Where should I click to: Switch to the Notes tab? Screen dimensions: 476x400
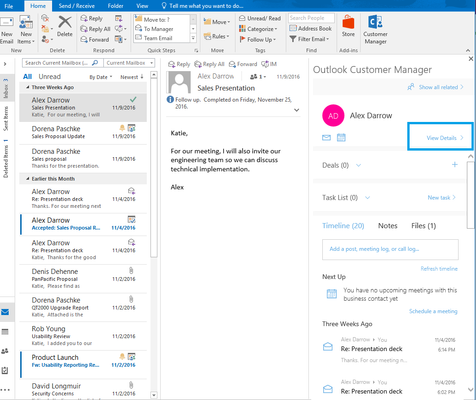pos(388,226)
